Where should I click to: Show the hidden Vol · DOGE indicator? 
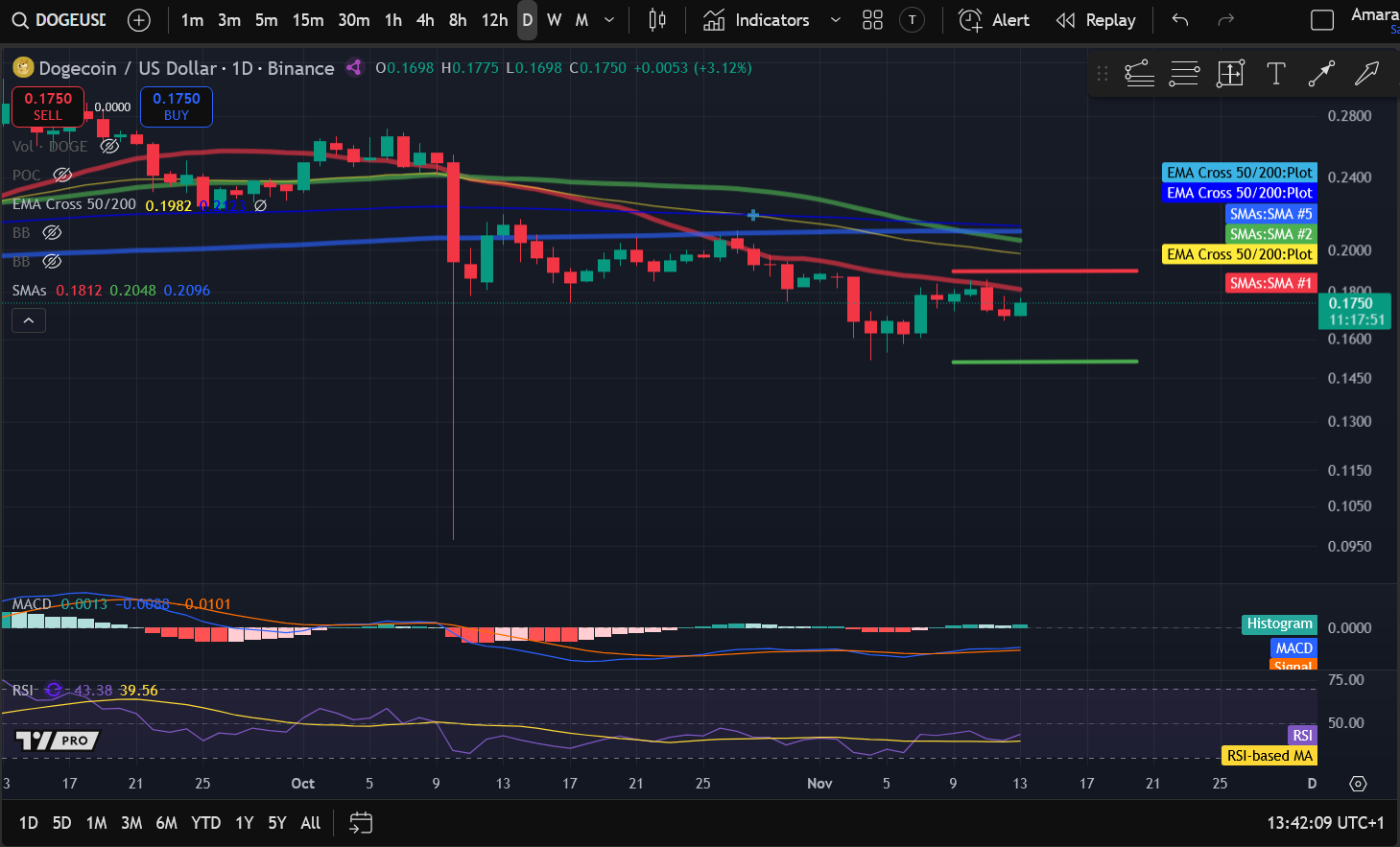[108, 146]
